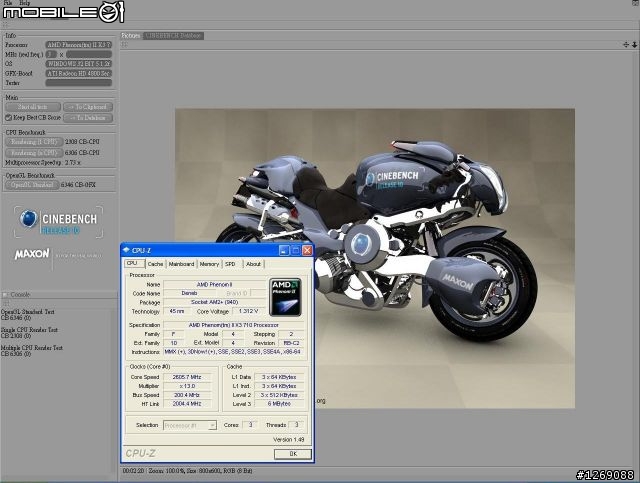Click the MHz real frequency field
This screenshot has height=483, width=640.
click(89, 54)
